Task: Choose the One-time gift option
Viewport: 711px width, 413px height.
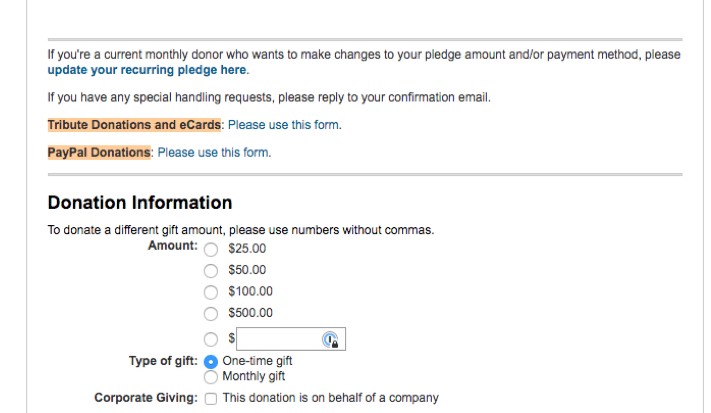Action: click(210, 362)
